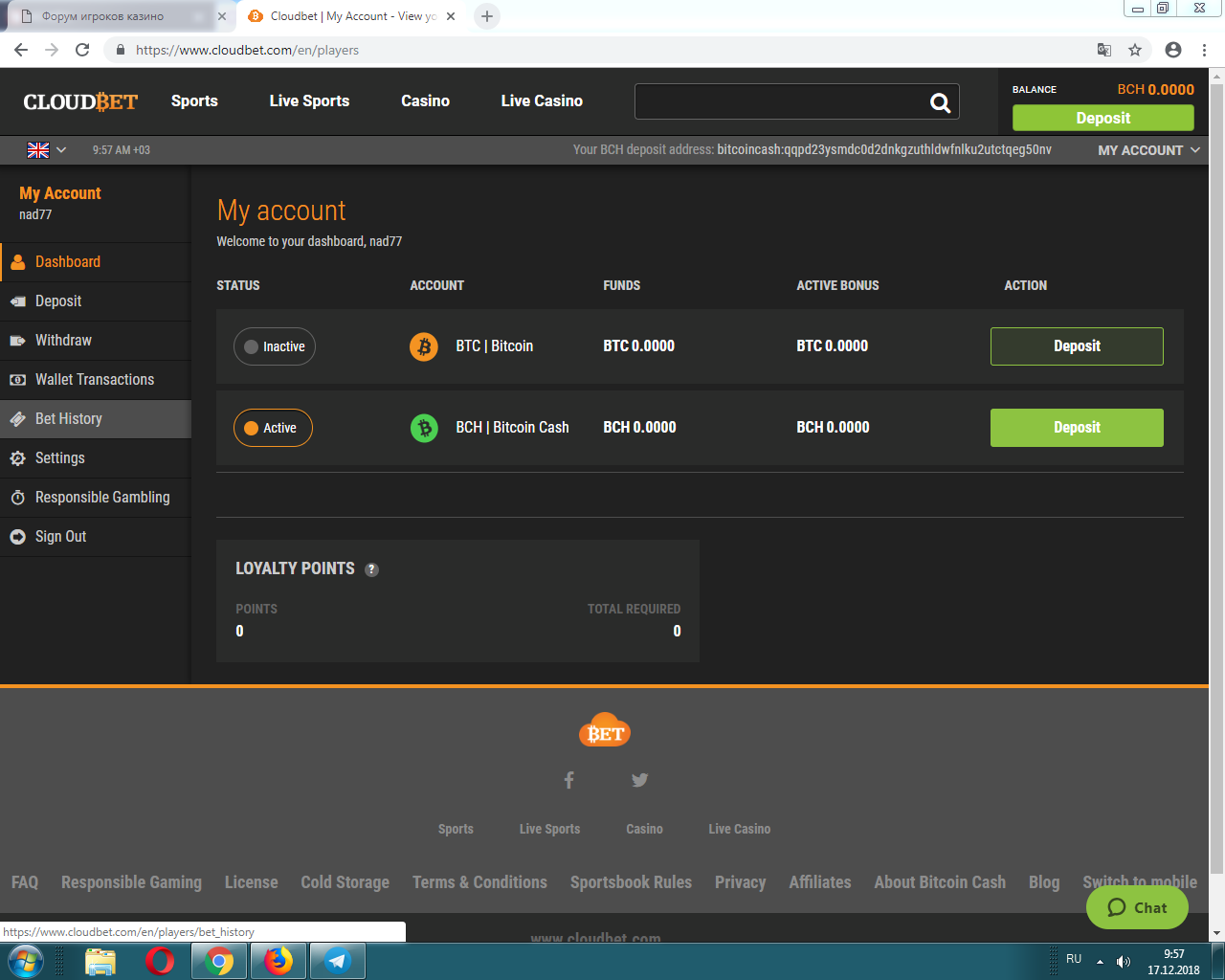Click the Cloudbet logo in header

tap(81, 101)
